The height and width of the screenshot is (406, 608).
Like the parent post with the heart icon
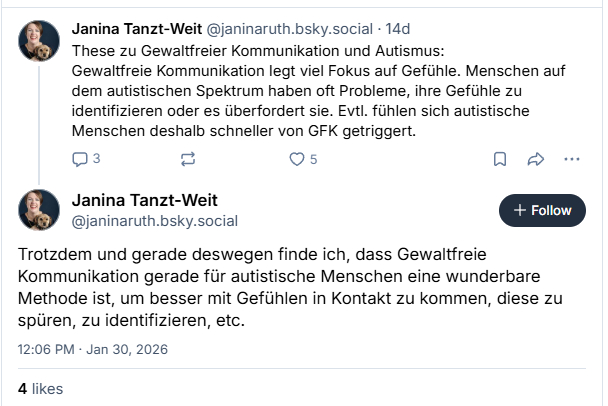coord(296,159)
